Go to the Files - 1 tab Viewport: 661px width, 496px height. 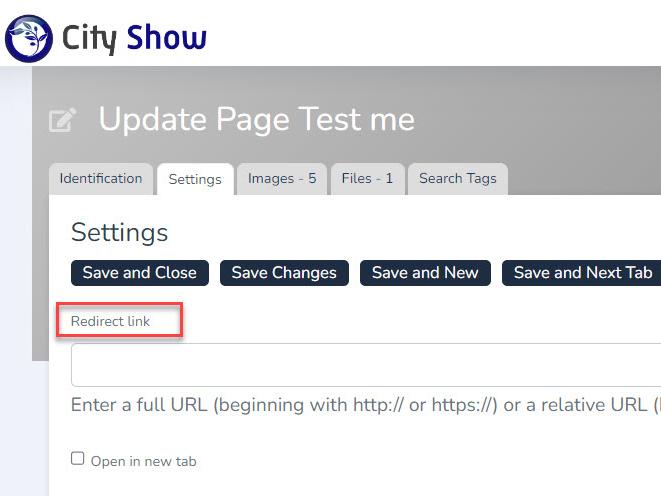point(367,179)
